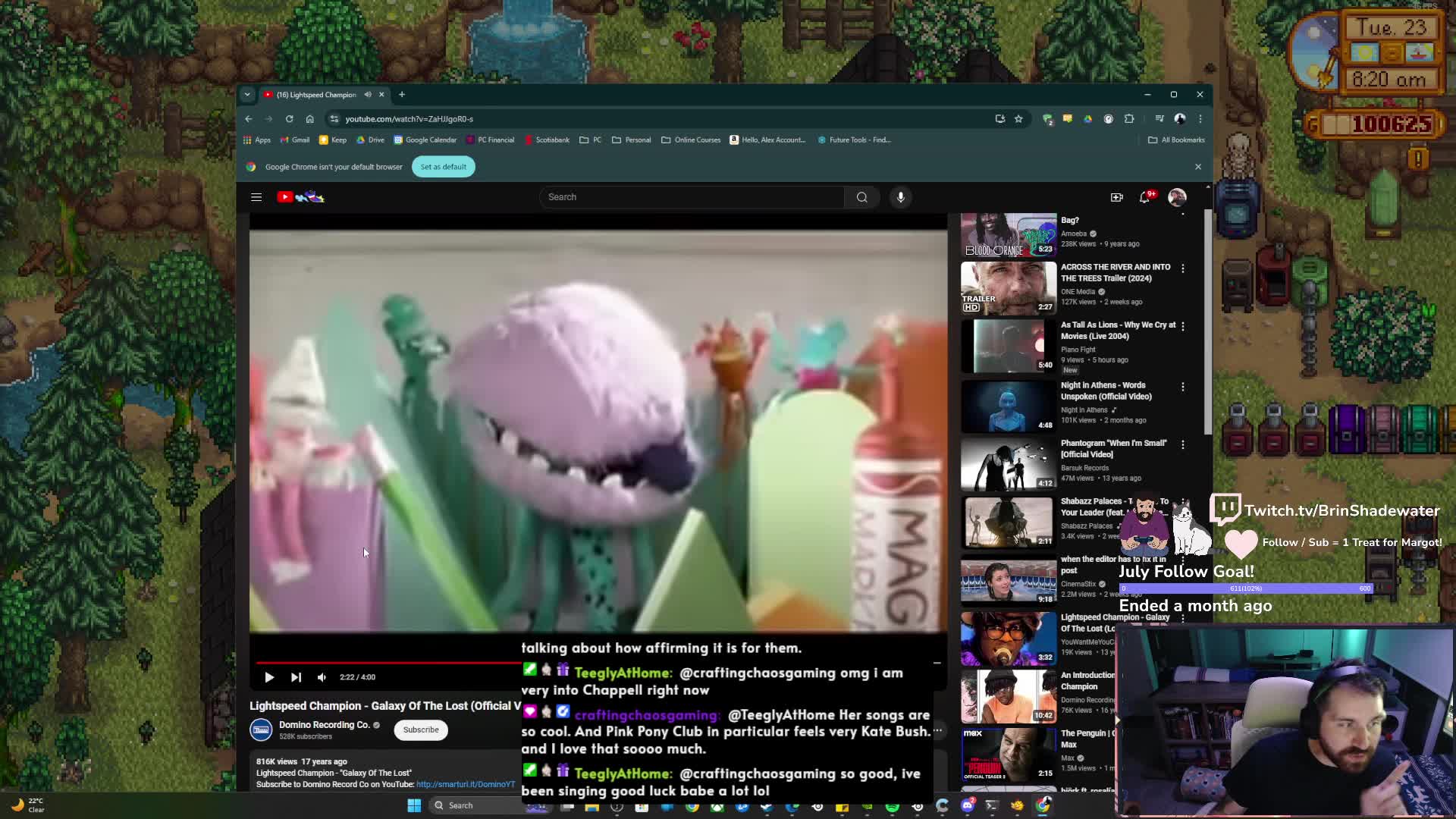Start voice search with microphone
1456x819 pixels.
[x=901, y=197]
